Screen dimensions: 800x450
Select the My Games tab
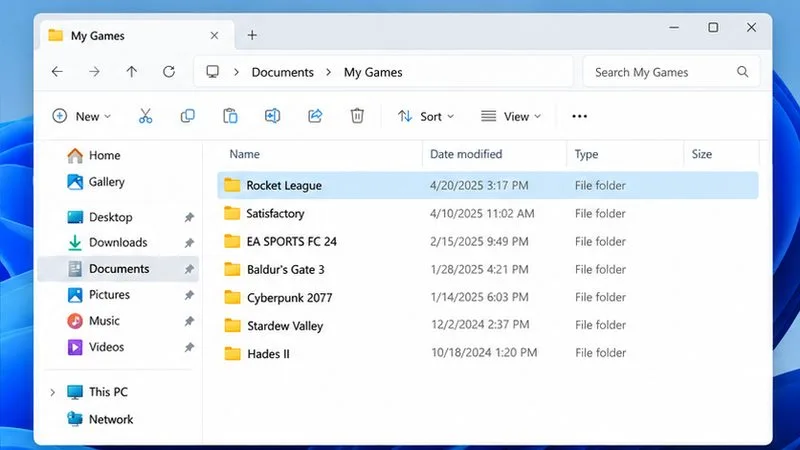pos(137,35)
